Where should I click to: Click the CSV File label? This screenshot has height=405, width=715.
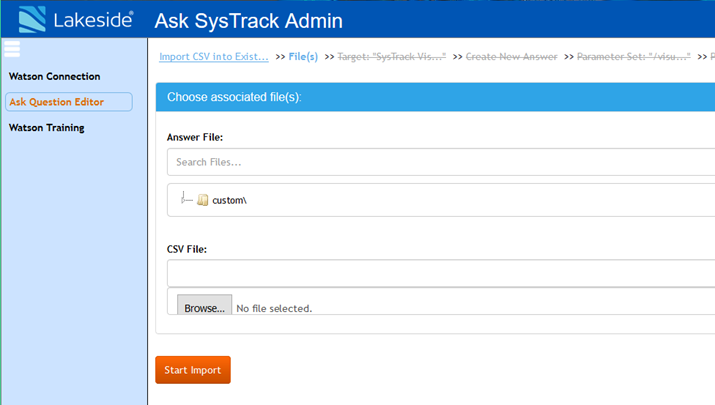point(187,249)
